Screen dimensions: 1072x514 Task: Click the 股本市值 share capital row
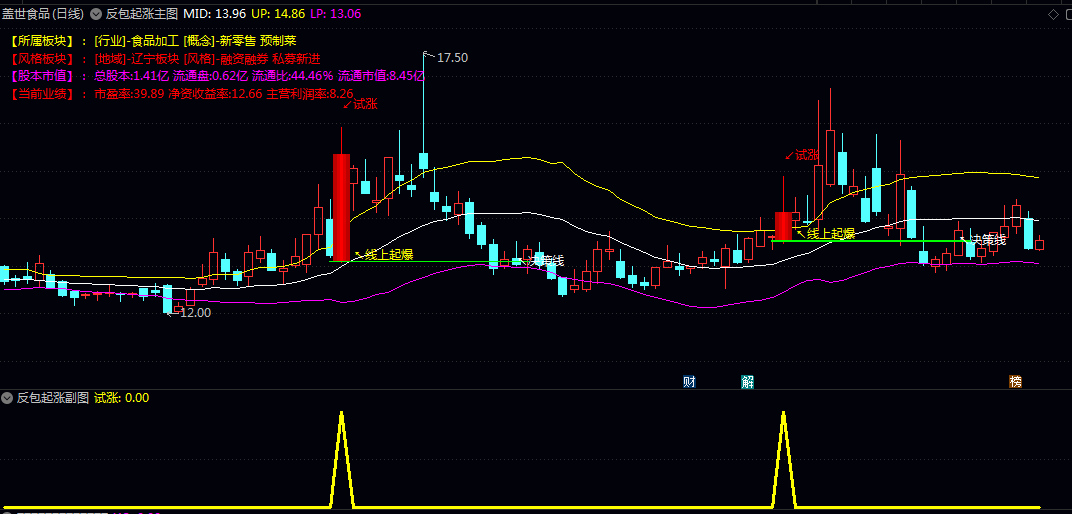[x=217, y=76]
